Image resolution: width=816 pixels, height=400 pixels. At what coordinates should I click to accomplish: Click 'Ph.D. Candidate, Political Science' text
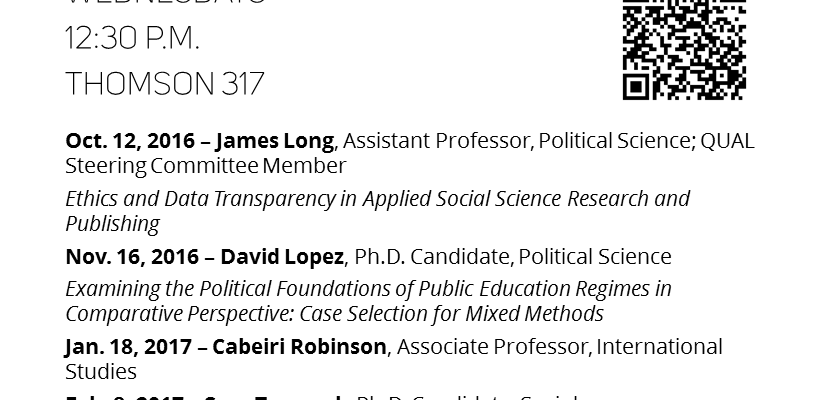(x=513, y=256)
